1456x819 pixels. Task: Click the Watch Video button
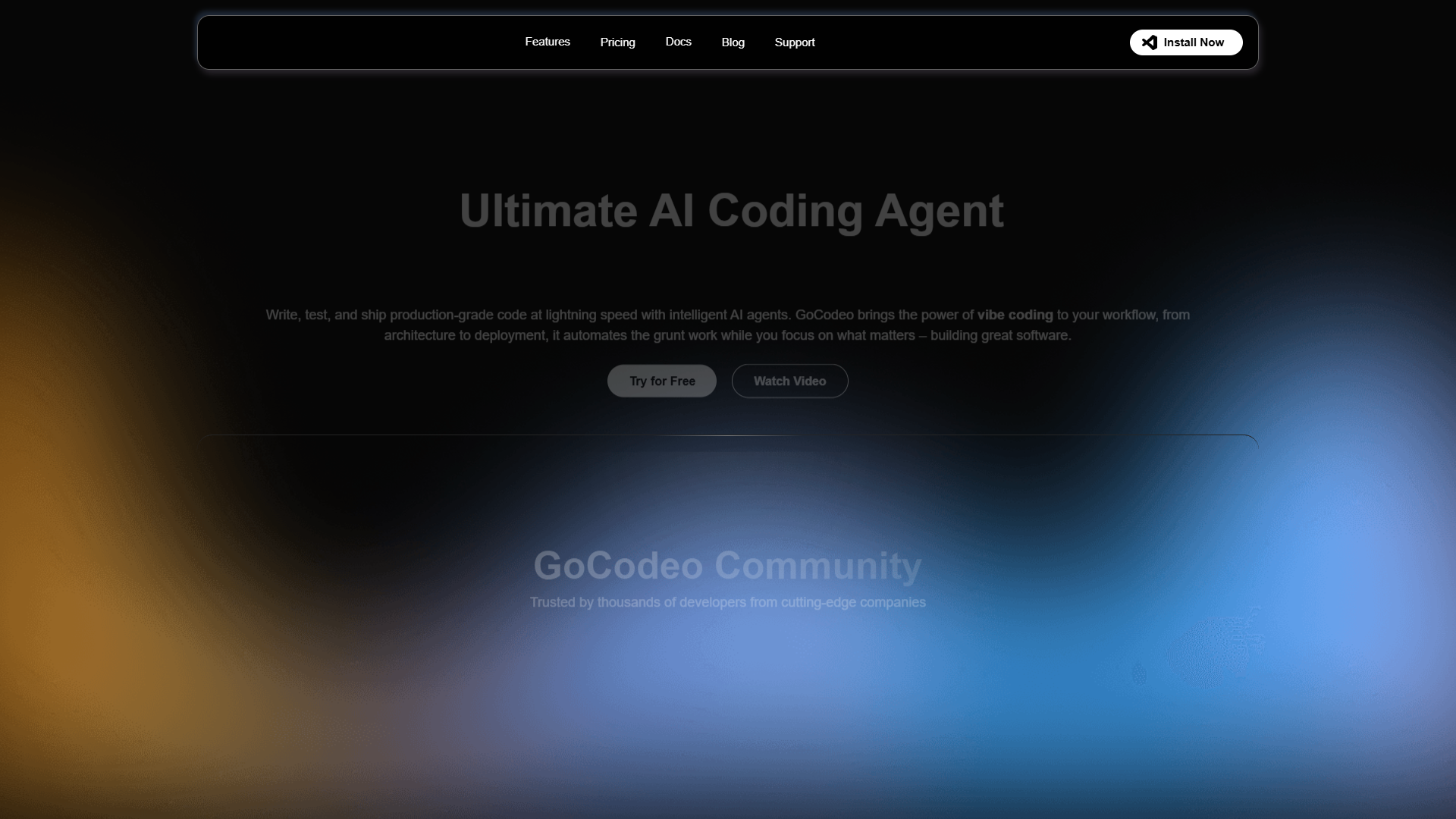(790, 381)
